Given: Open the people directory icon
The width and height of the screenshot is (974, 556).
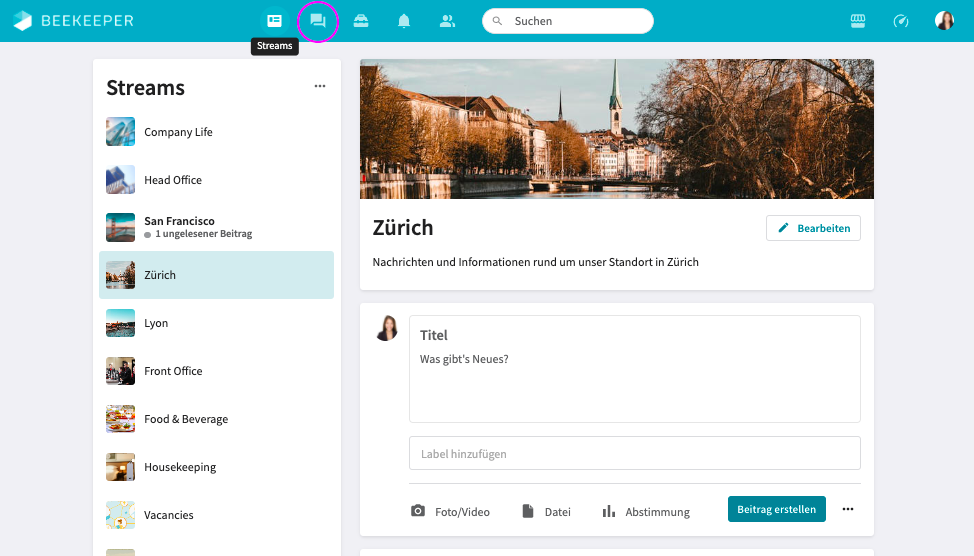Looking at the screenshot, I should tap(447, 21).
